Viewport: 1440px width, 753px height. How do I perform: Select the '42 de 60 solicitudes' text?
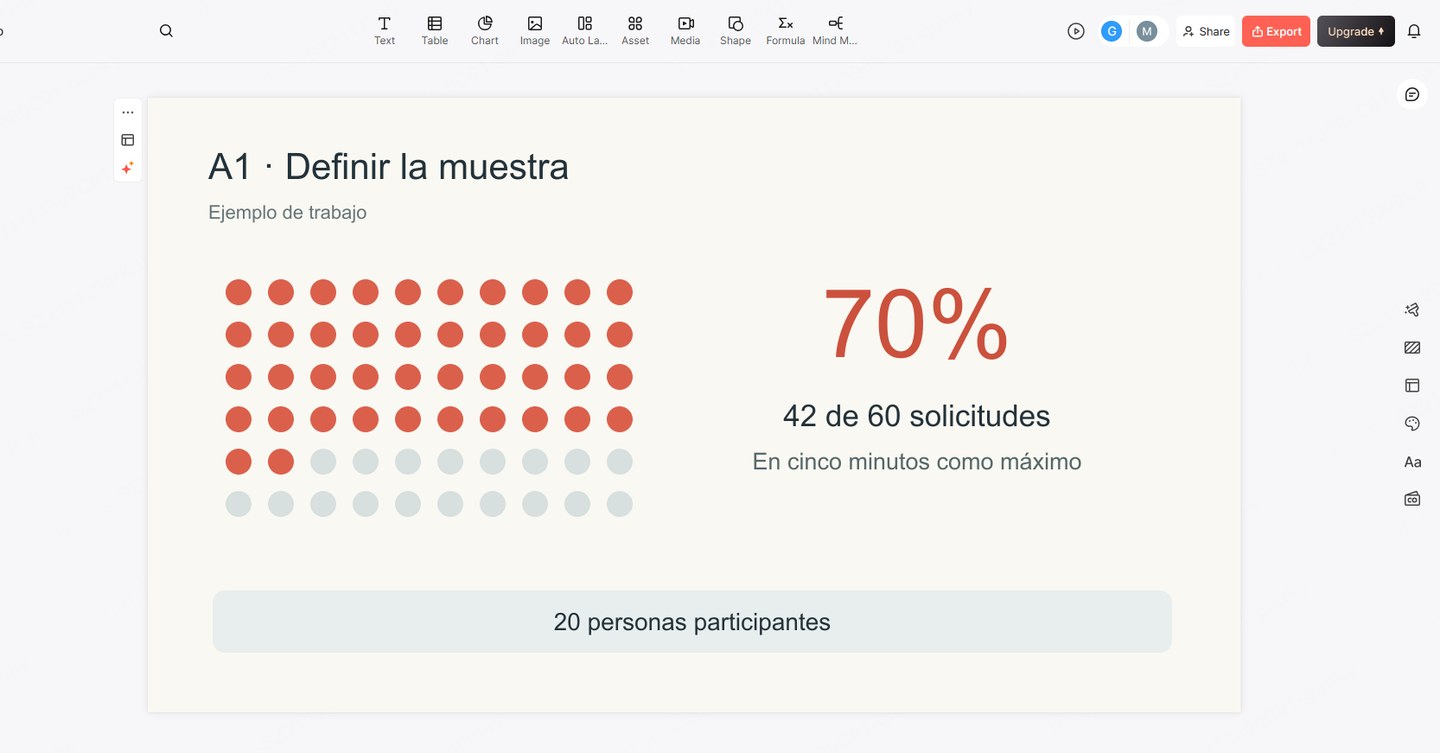[x=916, y=416]
